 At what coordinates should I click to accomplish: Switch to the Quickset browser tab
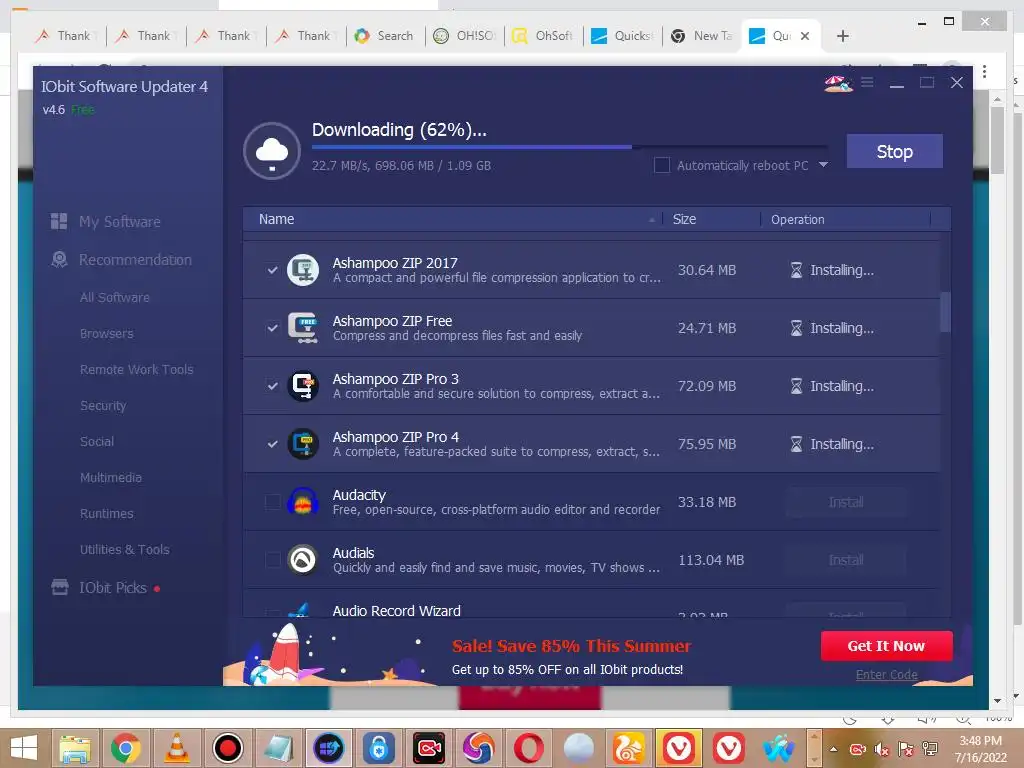pyautogui.click(x=623, y=36)
